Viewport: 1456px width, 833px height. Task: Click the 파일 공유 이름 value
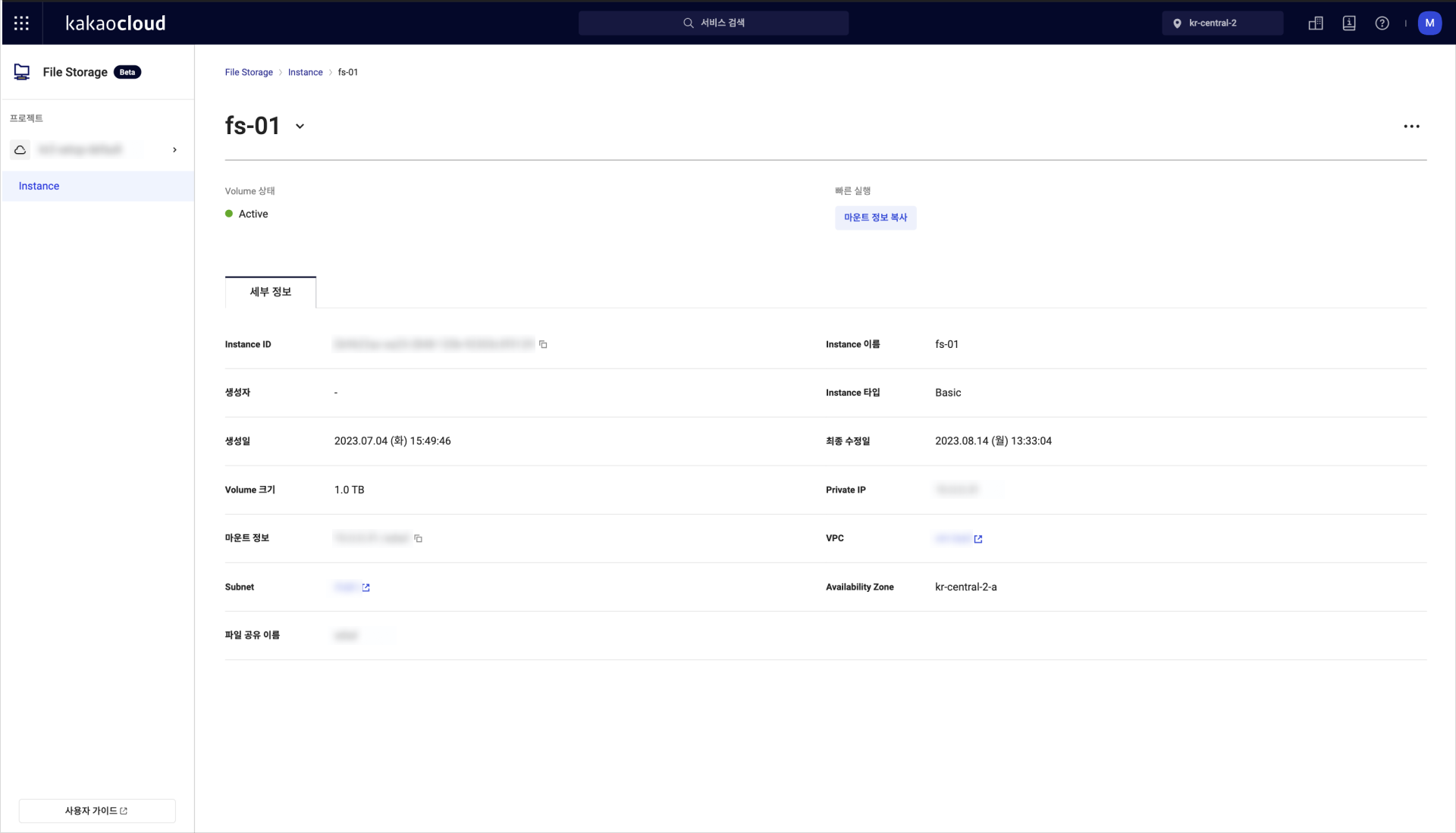[347, 635]
